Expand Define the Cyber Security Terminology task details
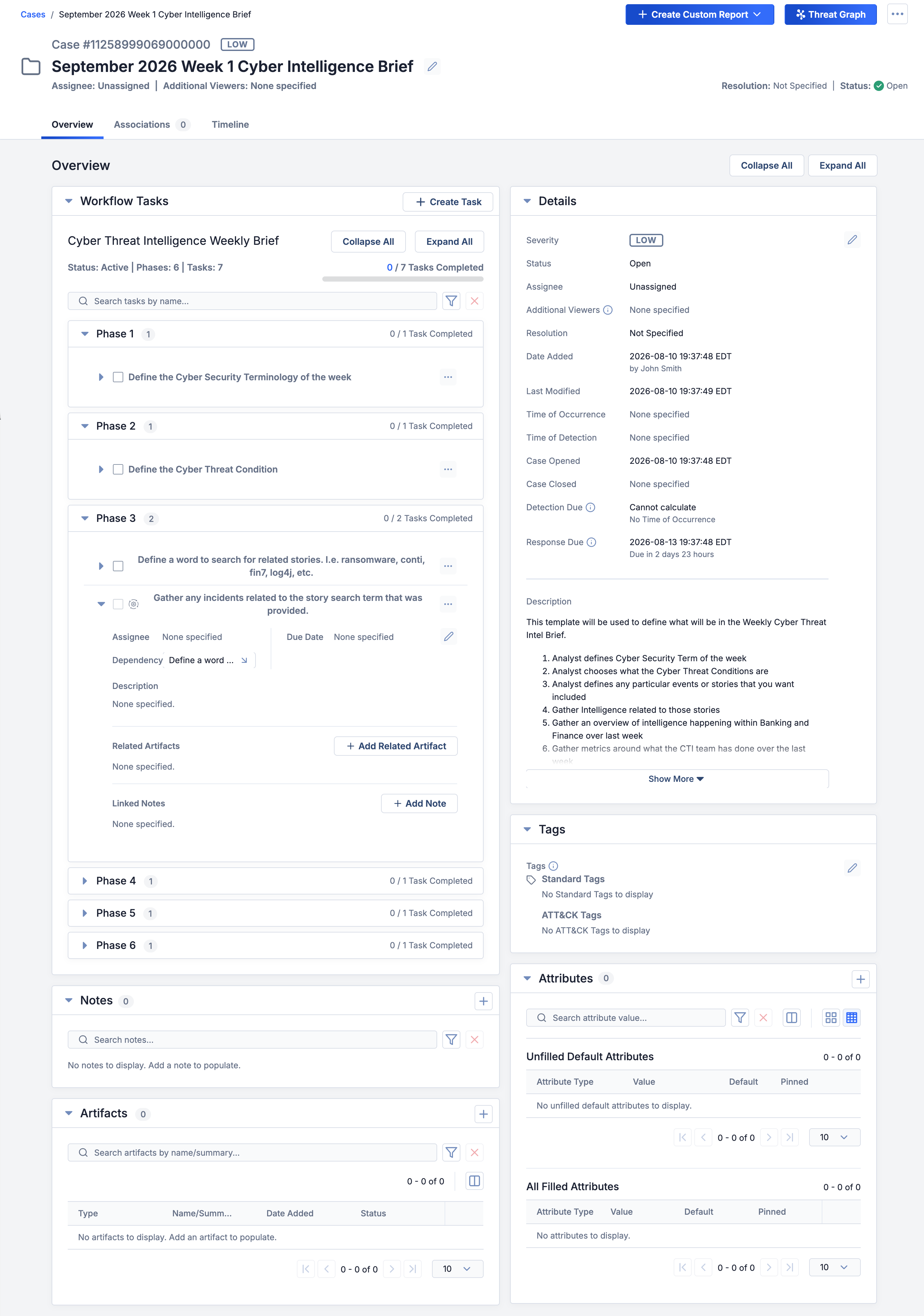This screenshot has height=1316, width=924. coord(101,377)
